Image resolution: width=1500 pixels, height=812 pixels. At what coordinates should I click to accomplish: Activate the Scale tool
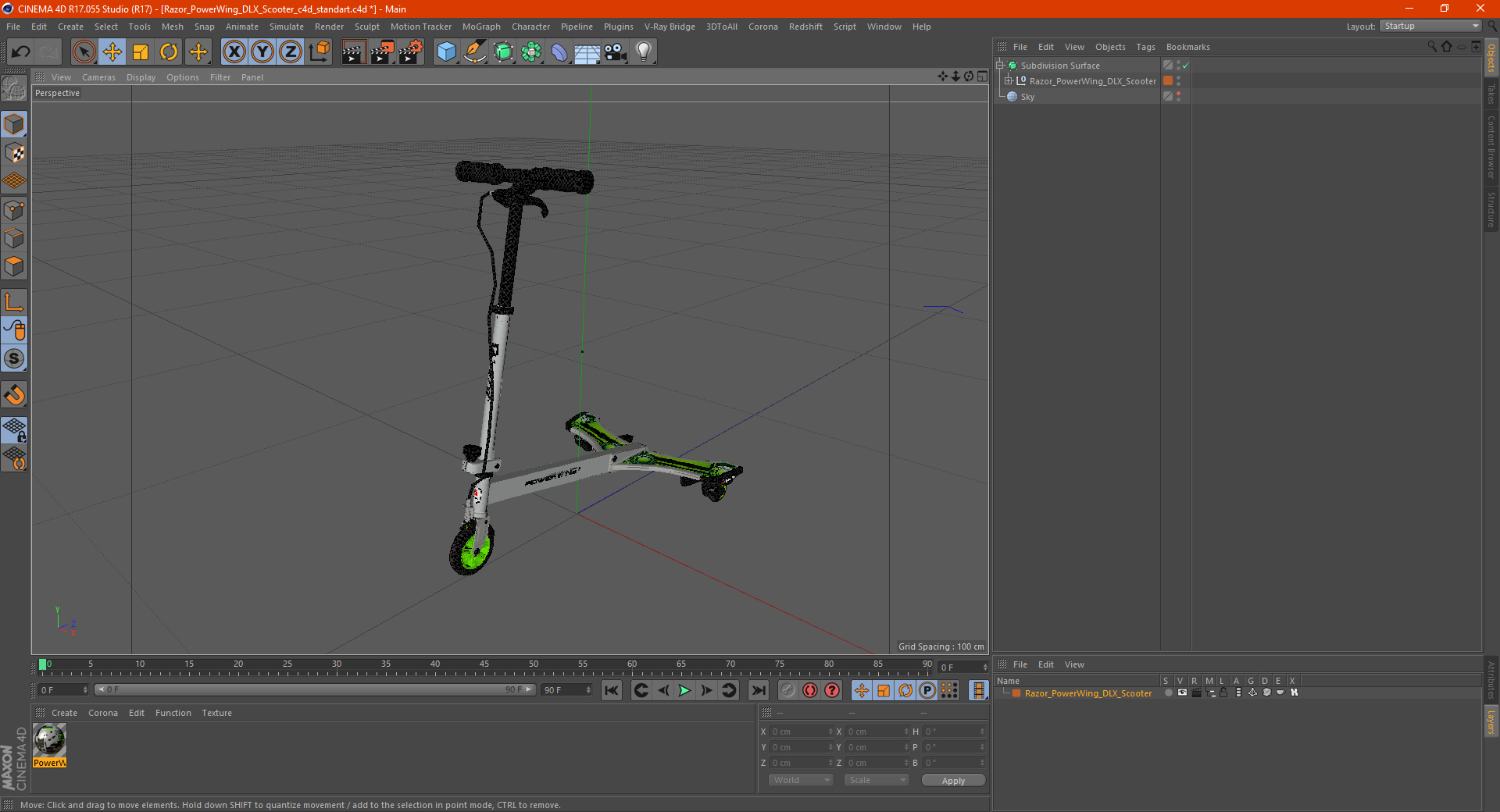tap(141, 52)
